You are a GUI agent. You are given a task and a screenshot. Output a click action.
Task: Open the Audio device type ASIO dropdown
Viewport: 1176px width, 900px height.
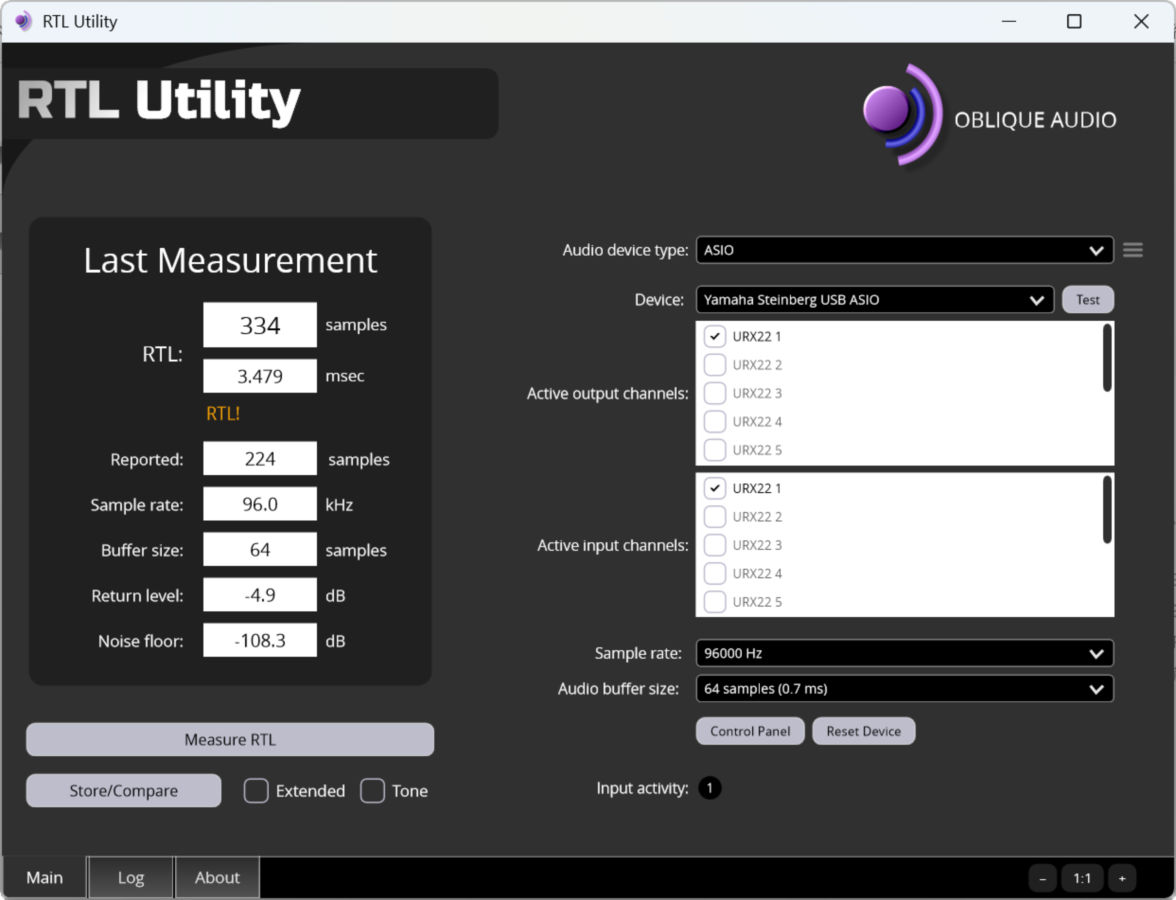click(904, 250)
